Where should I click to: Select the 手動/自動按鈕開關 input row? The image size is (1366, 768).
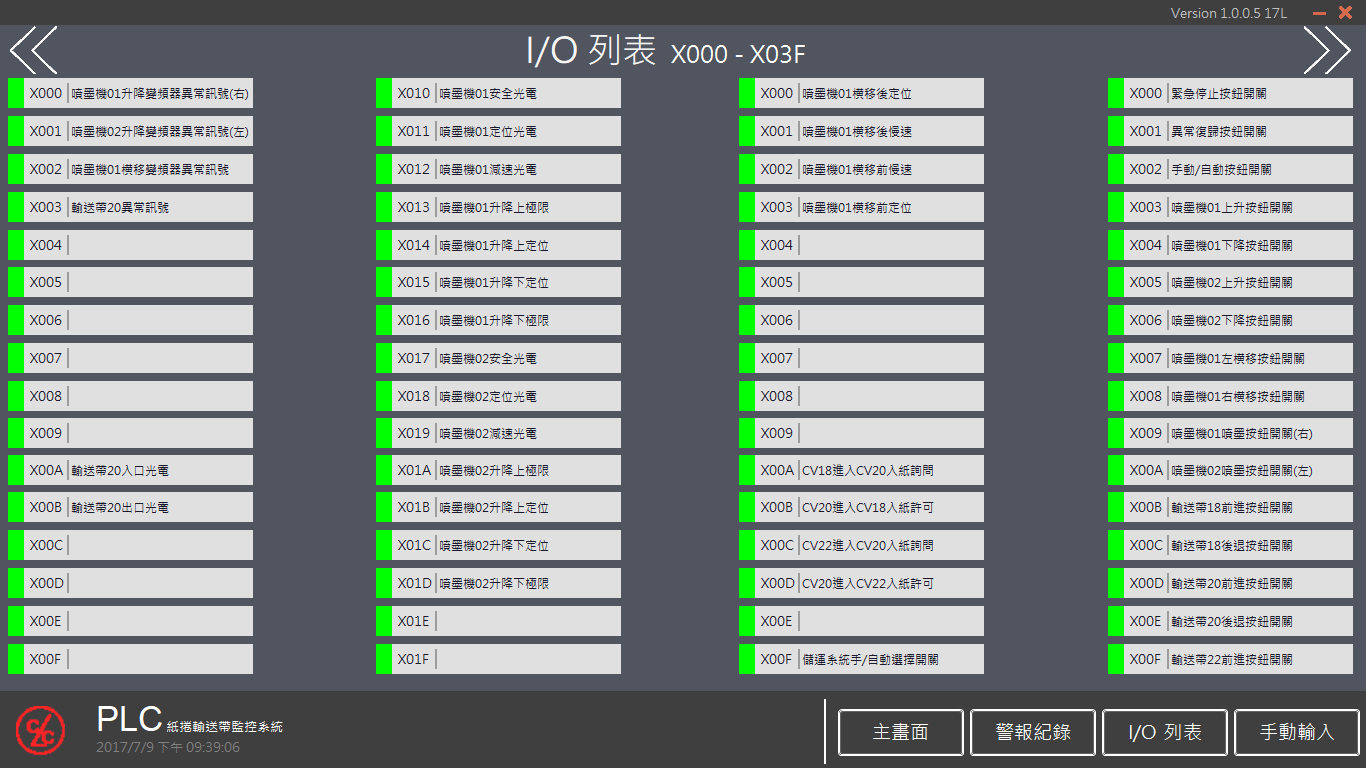point(1237,169)
